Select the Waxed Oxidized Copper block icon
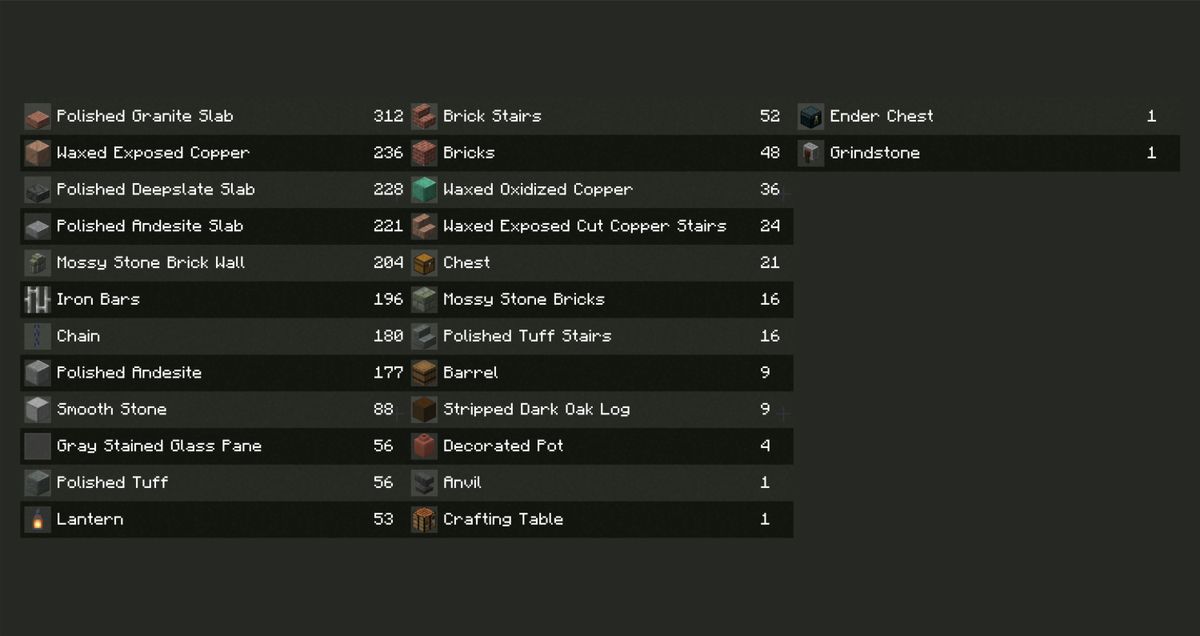The image size is (1200, 636). point(424,190)
